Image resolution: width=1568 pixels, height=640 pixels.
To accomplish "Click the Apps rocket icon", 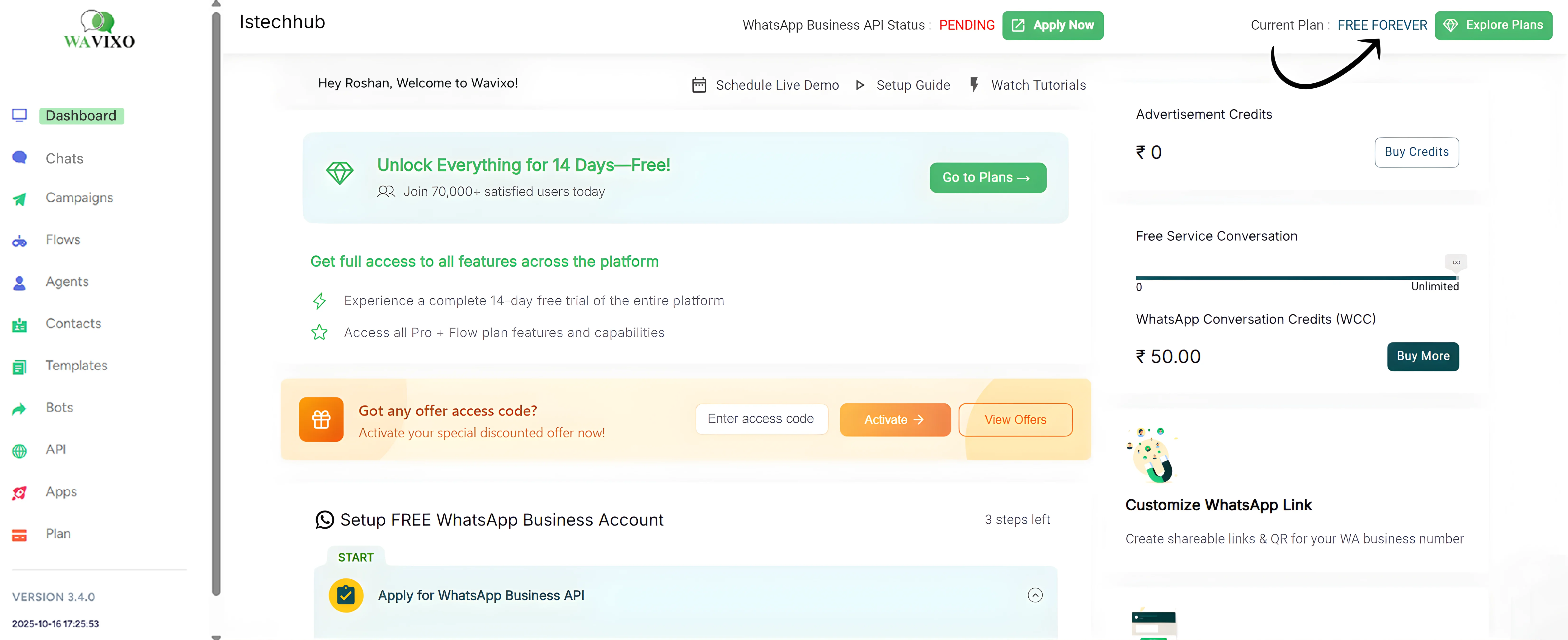I will point(19,493).
